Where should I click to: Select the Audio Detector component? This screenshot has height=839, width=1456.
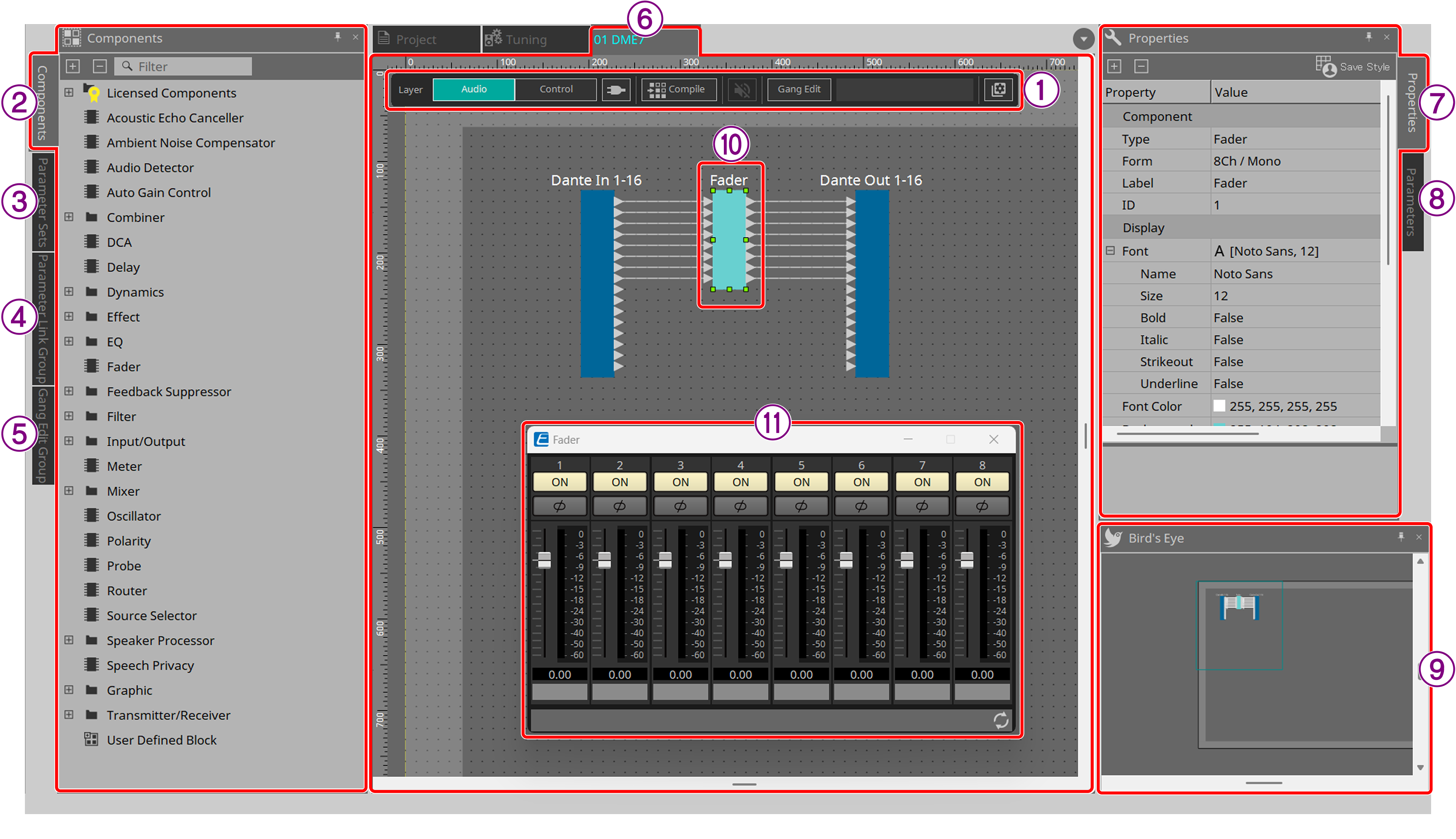click(x=151, y=167)
